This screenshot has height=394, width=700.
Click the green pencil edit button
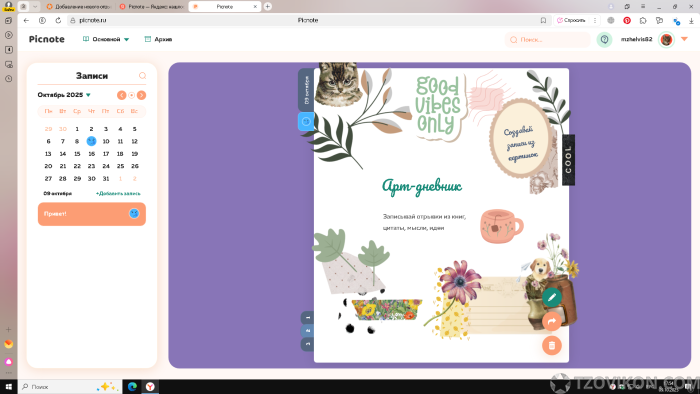[x=552, y=297]
